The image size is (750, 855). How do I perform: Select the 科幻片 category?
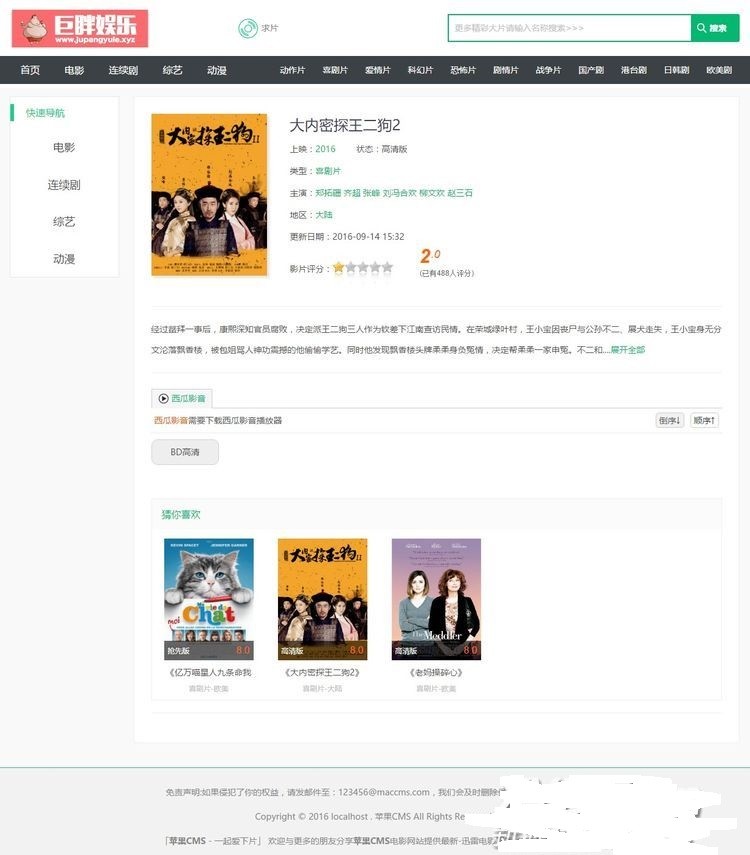pos(420,70)
